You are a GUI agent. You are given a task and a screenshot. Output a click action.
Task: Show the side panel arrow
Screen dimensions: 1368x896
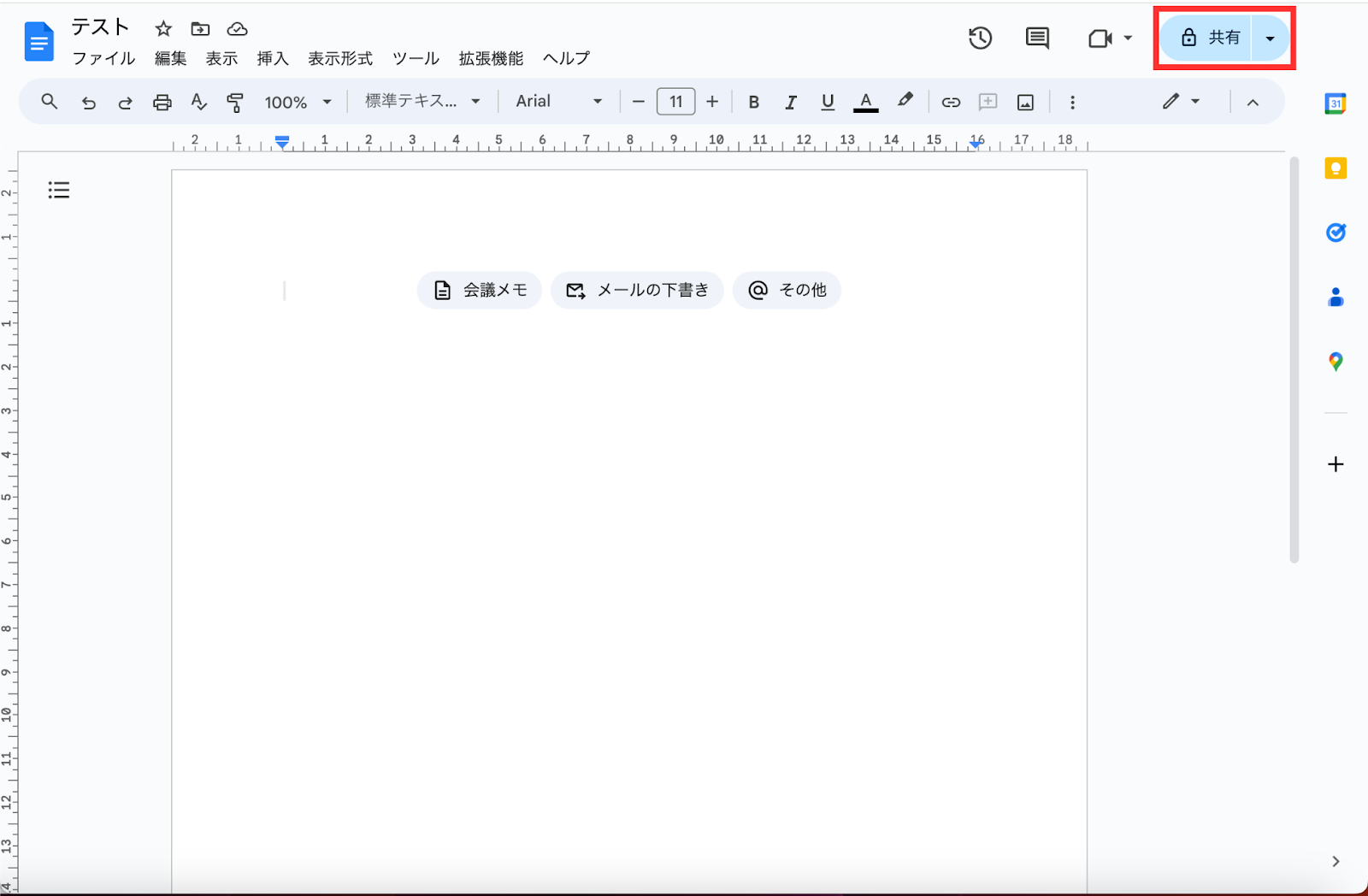1336,862
